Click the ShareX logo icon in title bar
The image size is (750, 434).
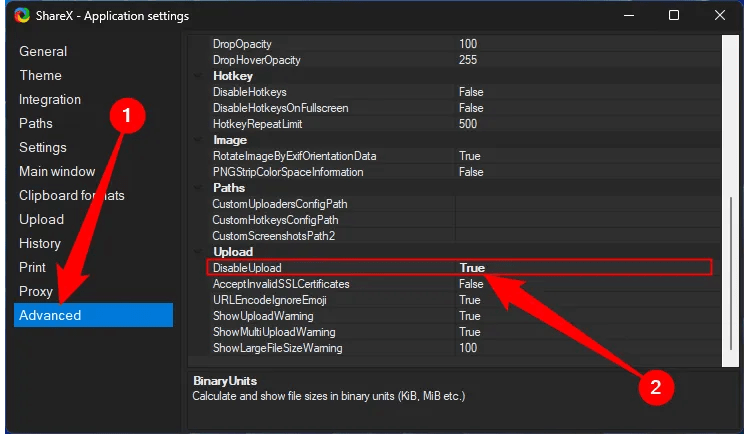tap(22, 15)
